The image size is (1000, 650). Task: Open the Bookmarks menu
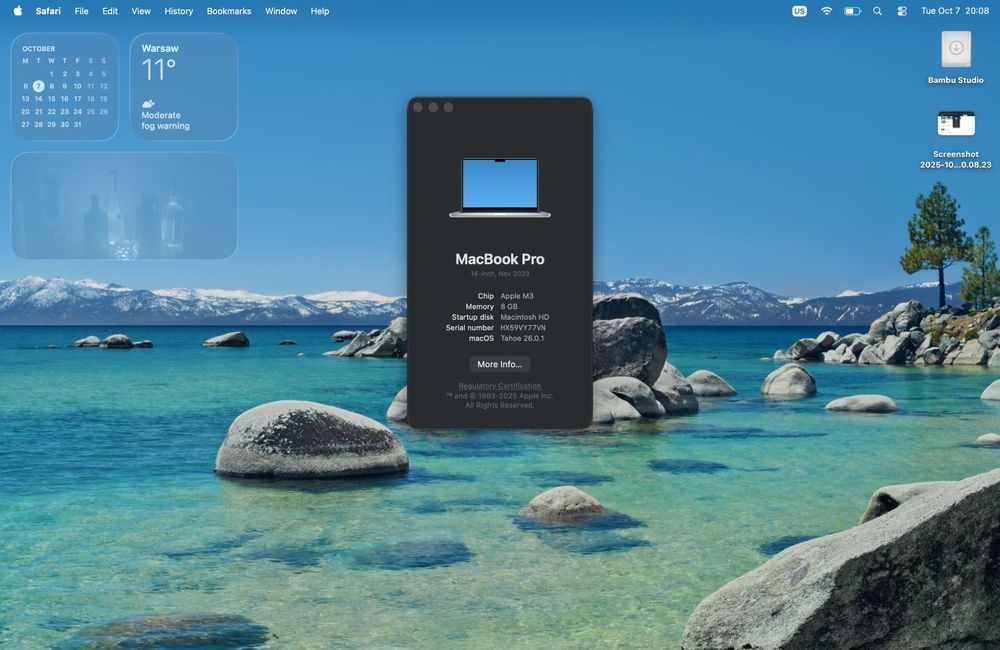pos(229,11)
